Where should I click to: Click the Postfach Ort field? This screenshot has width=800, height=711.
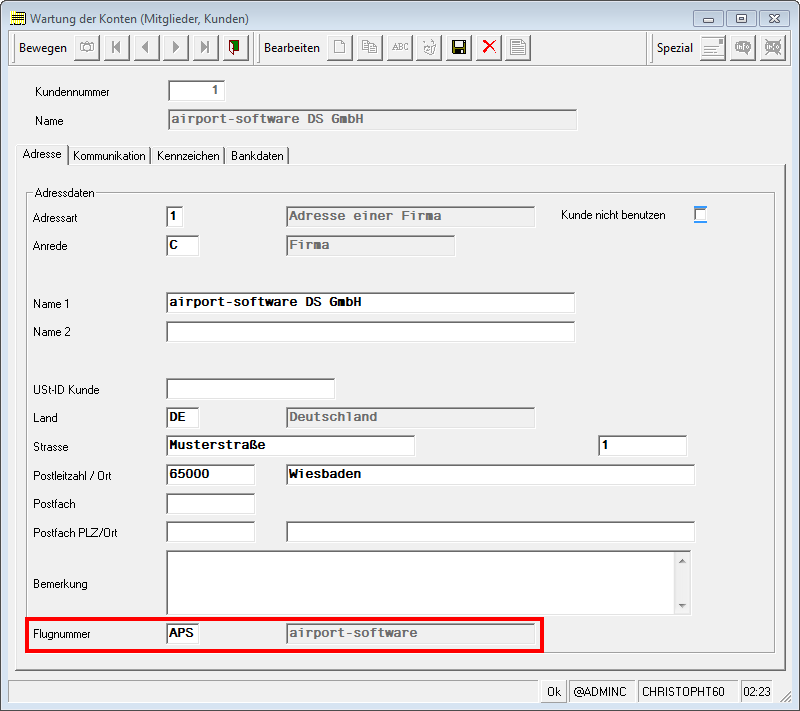490,531
